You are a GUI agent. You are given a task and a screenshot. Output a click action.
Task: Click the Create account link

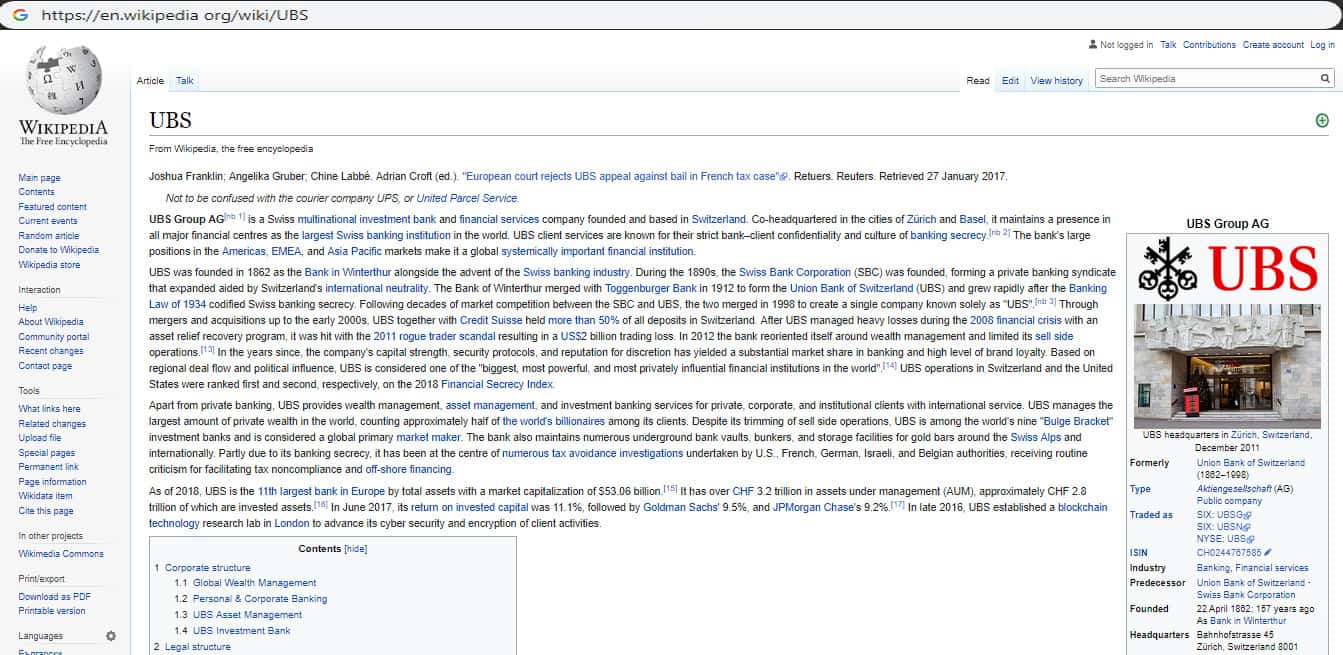[1273, 45]
